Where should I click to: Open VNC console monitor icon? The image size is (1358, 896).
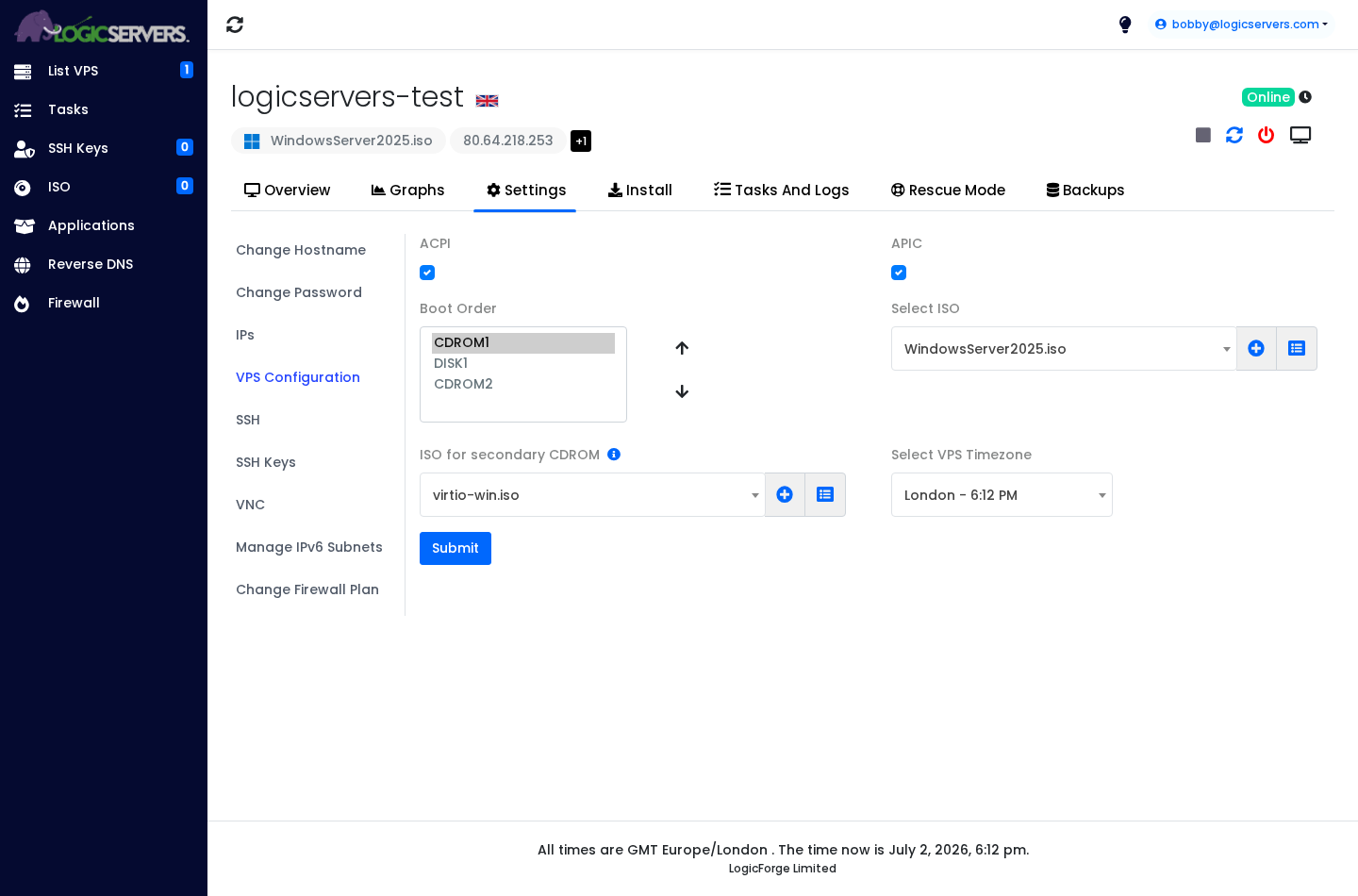(1300, 135)
